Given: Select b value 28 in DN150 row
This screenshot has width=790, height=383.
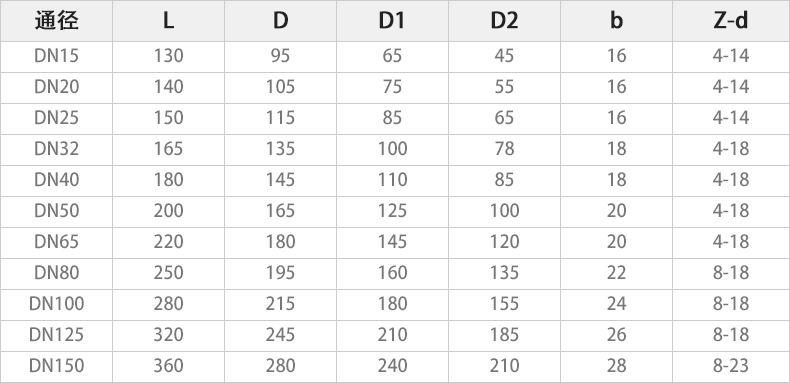Looking at the screenshot, I should coord(616,366).
